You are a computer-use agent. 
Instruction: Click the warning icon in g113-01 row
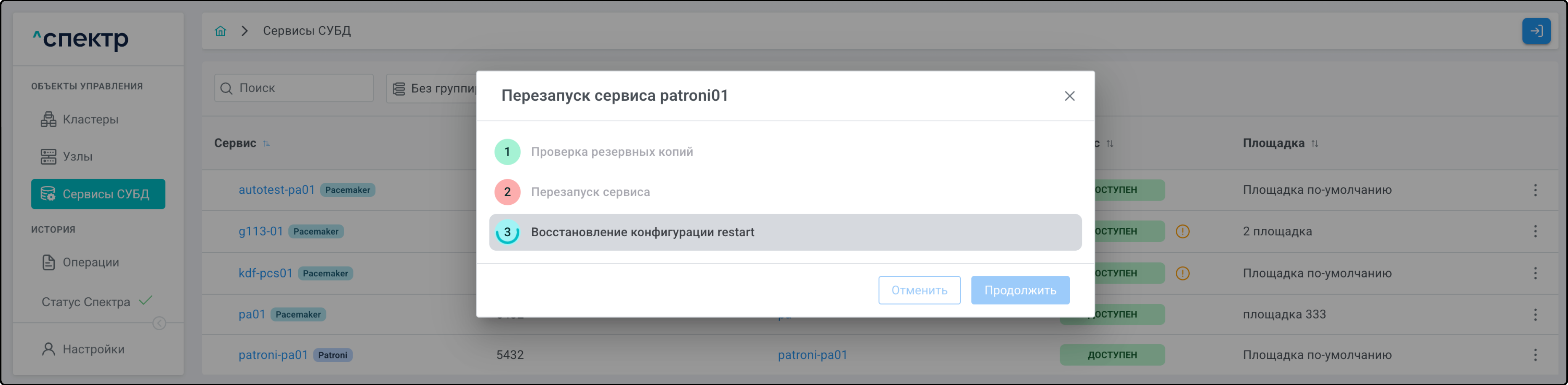(1182, 232)
